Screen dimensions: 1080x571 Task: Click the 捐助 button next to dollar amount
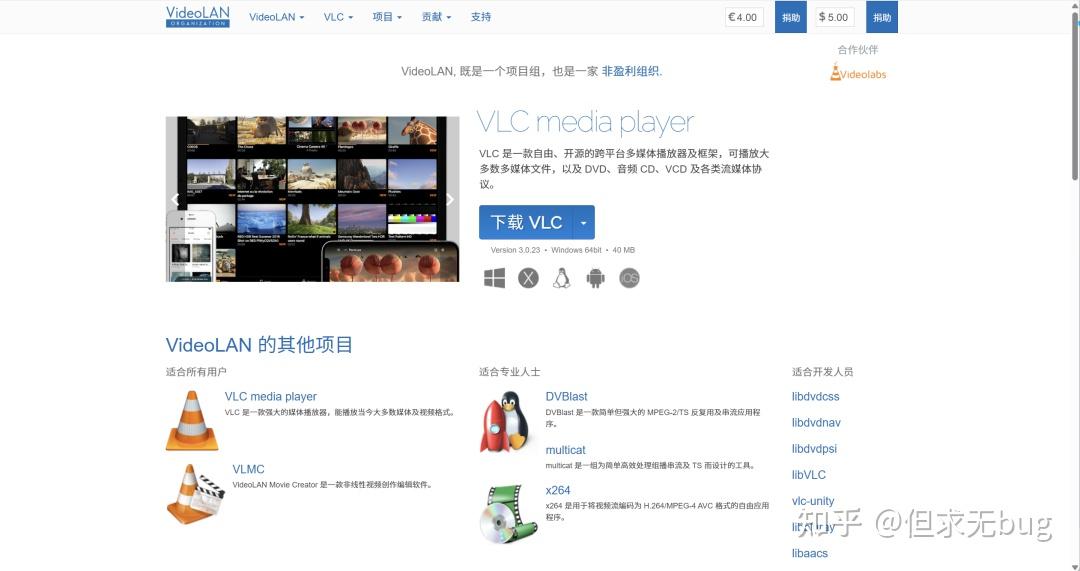[x=882, y=17]
